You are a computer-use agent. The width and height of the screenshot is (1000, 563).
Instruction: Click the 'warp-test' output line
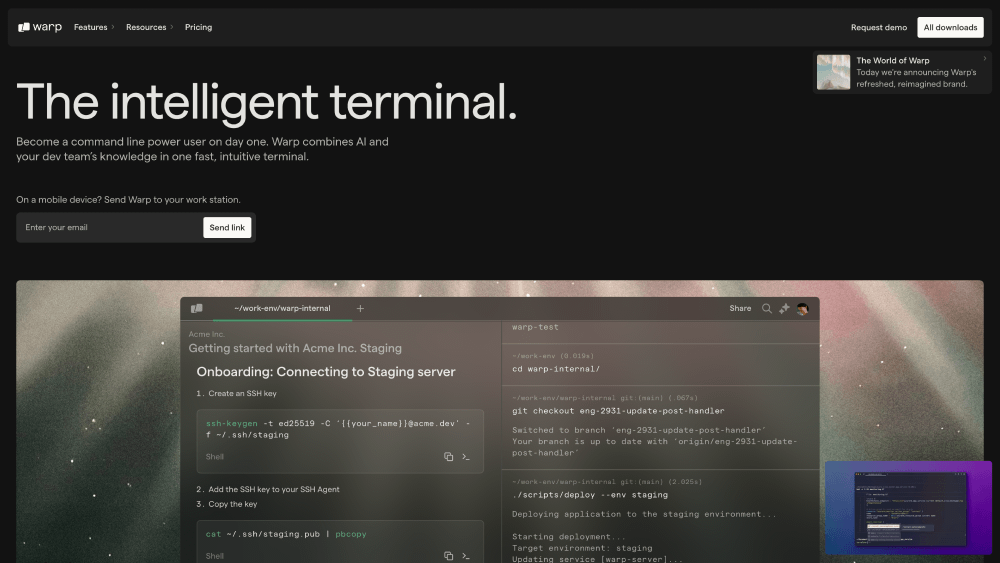[535, 327]
